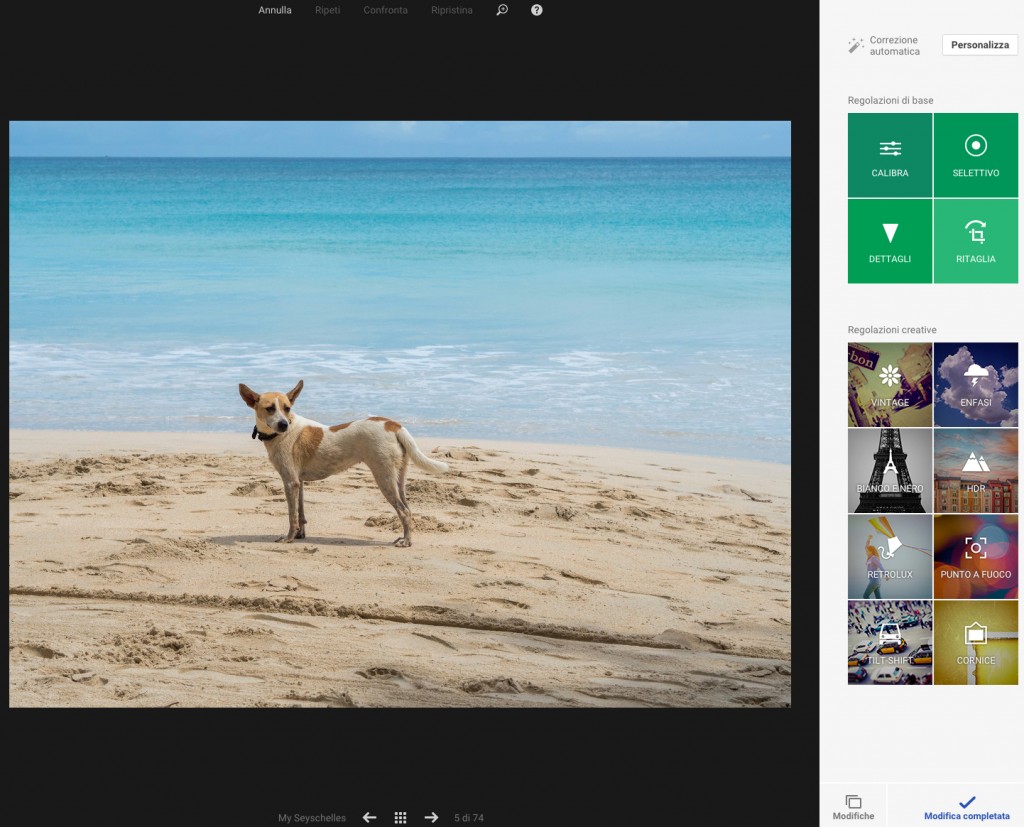Add a Cornice frame

(x=975, y=643)
